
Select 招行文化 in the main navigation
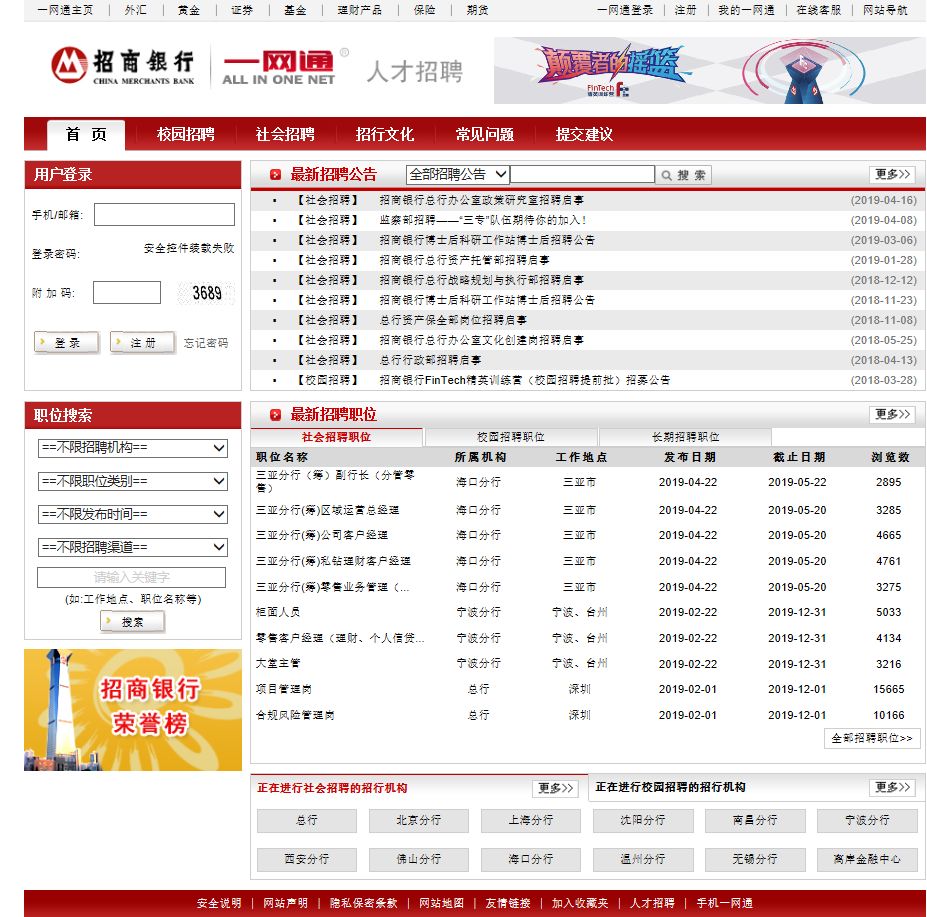[384, 135]
